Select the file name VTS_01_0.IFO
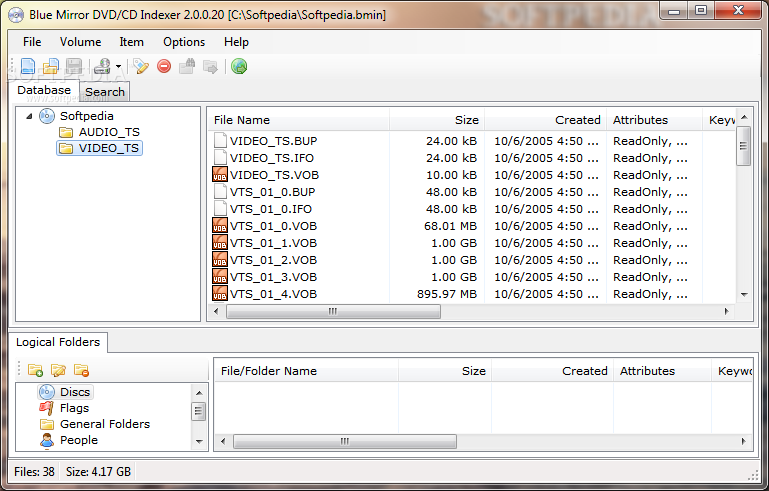This screenshot has width=769, height=491. tap(271, 209)
